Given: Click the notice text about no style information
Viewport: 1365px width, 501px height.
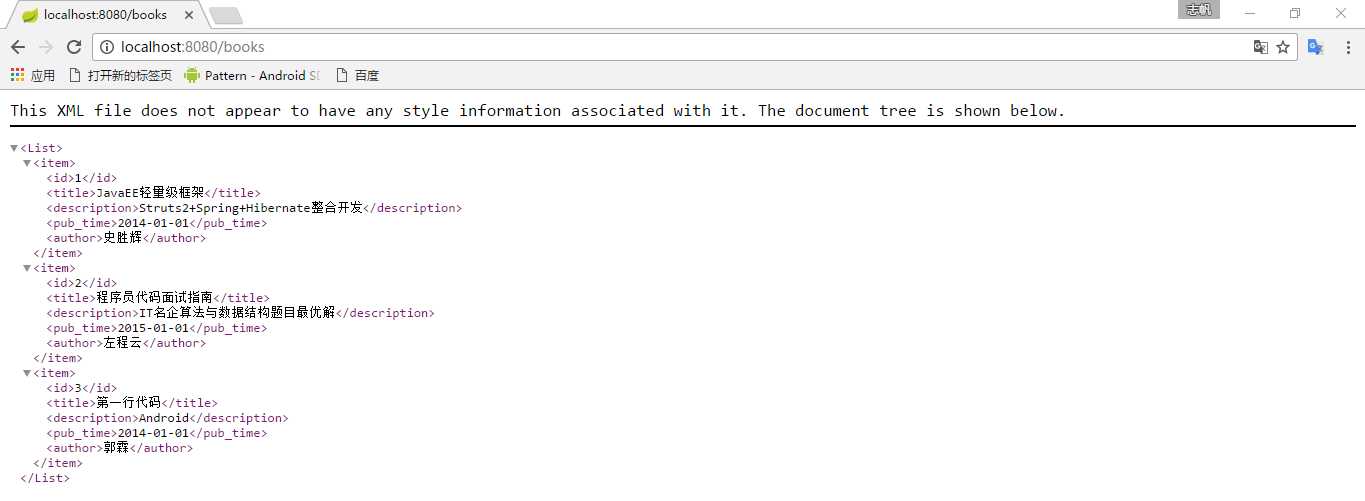Looking at the screenshot, I should [538, 111].
